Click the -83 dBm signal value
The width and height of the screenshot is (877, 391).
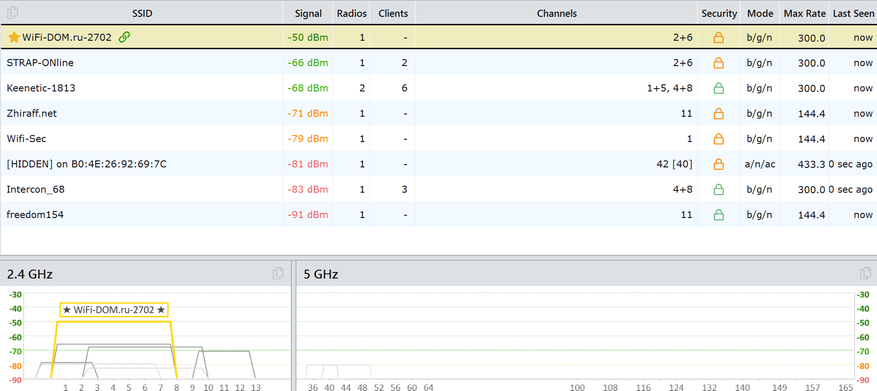pos(308,190)
